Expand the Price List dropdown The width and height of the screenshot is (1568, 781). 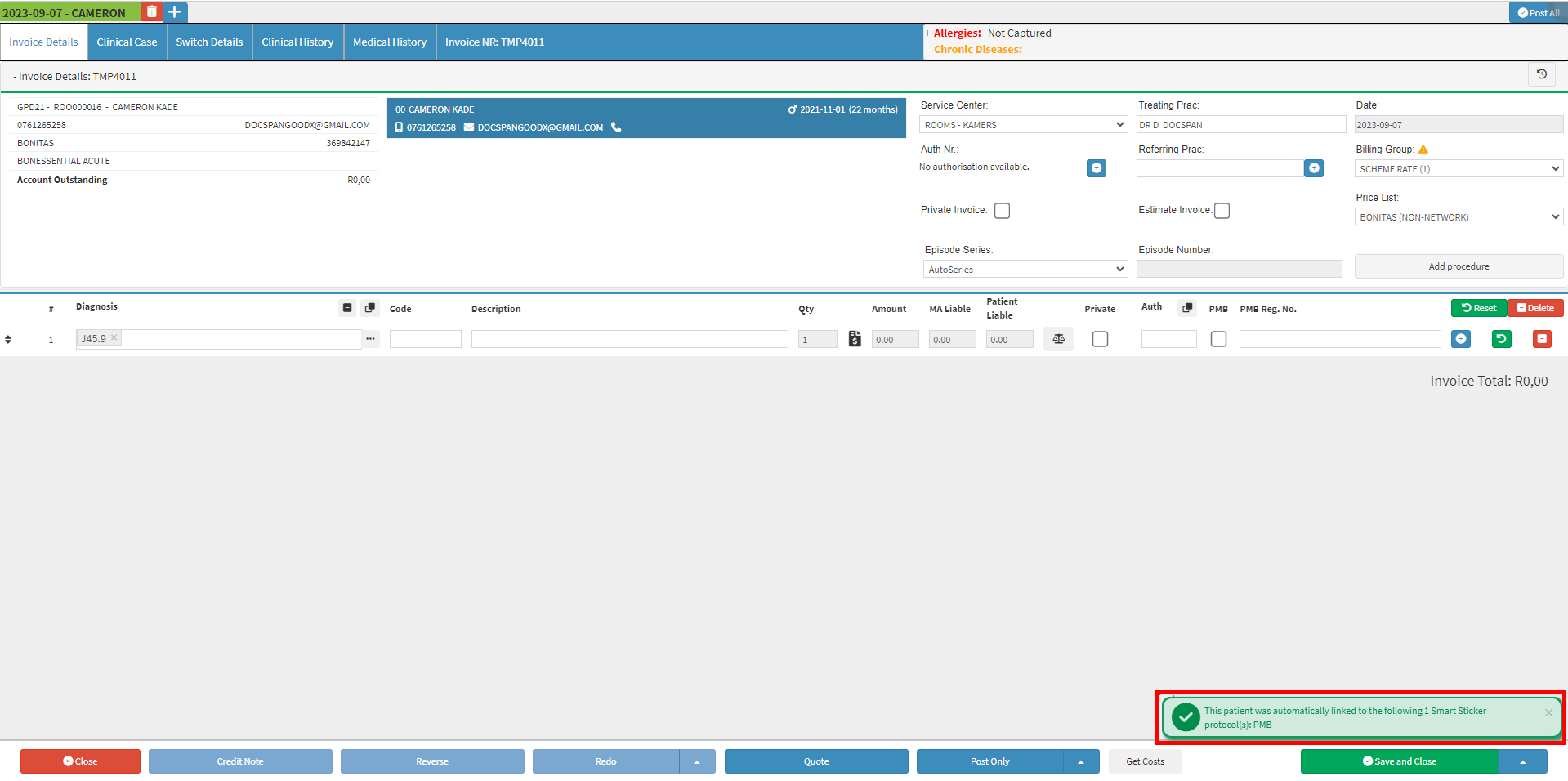click(1458, 217)
